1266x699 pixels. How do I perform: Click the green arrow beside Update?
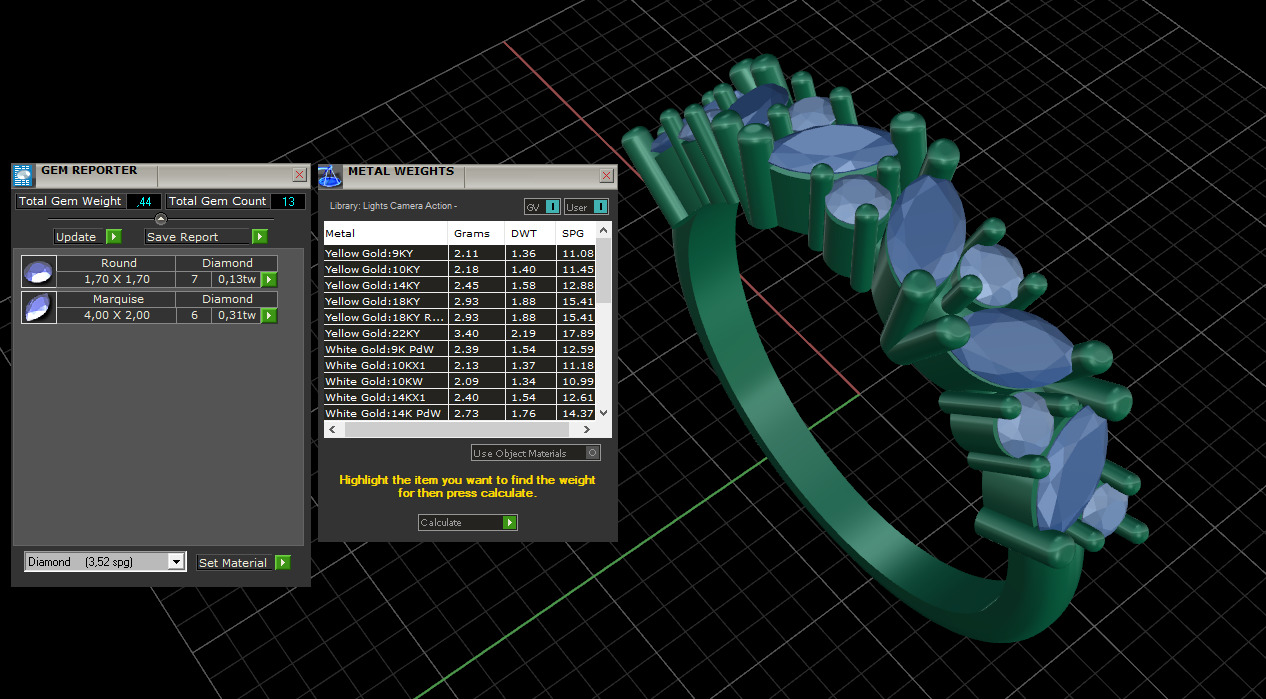click(114, 237)
